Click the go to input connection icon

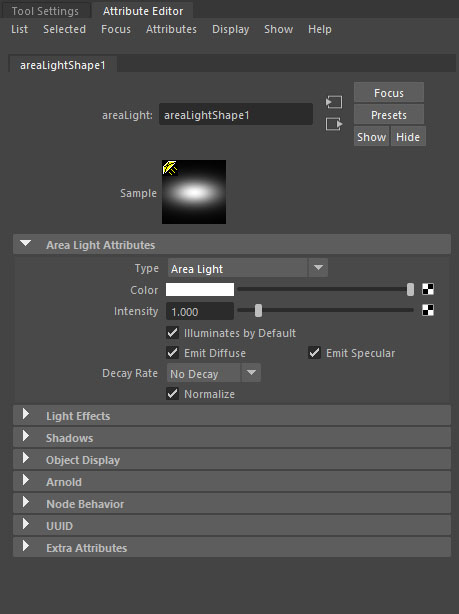coord(334,102)
